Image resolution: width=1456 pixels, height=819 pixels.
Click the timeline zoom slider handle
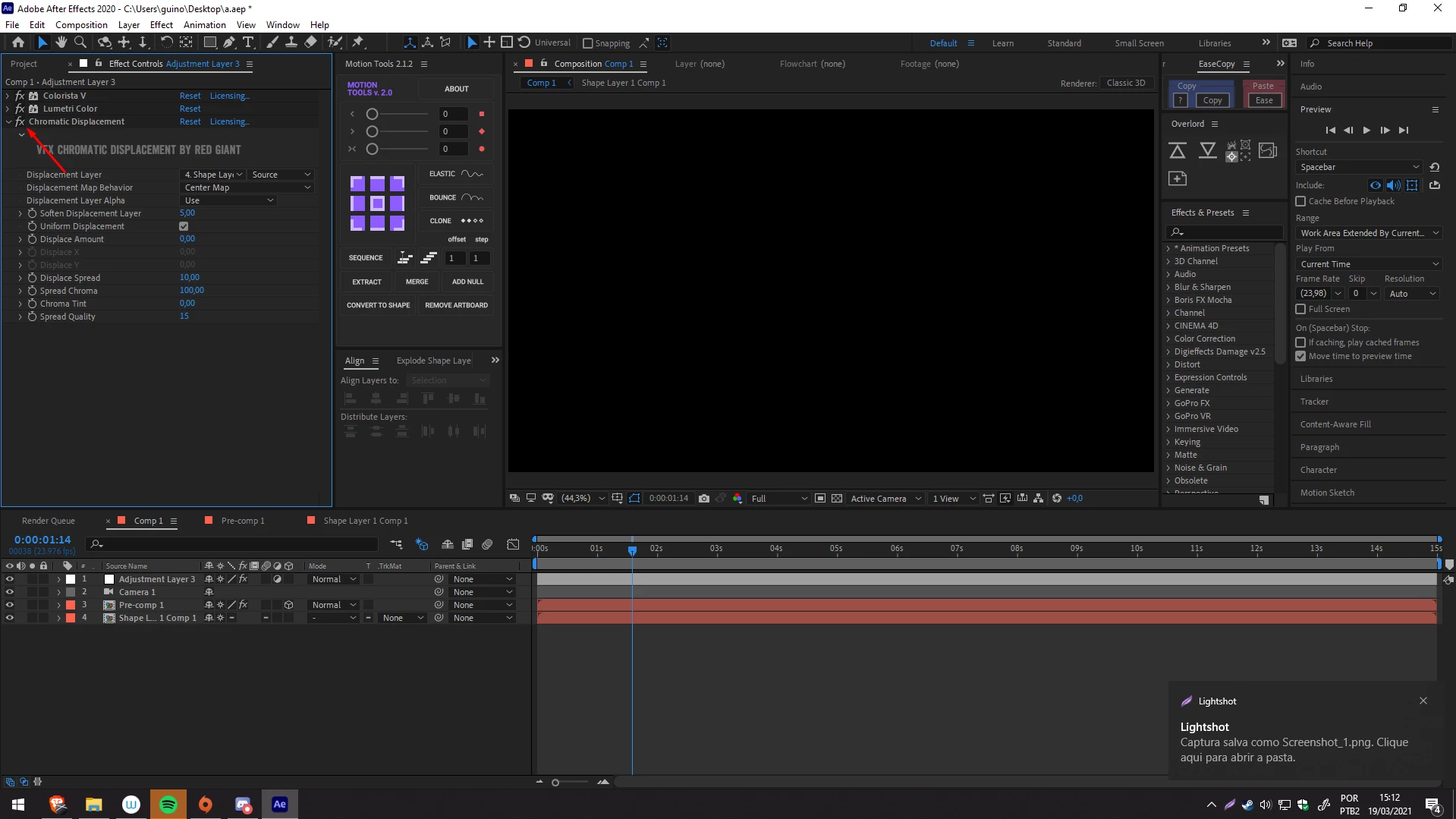555,783
